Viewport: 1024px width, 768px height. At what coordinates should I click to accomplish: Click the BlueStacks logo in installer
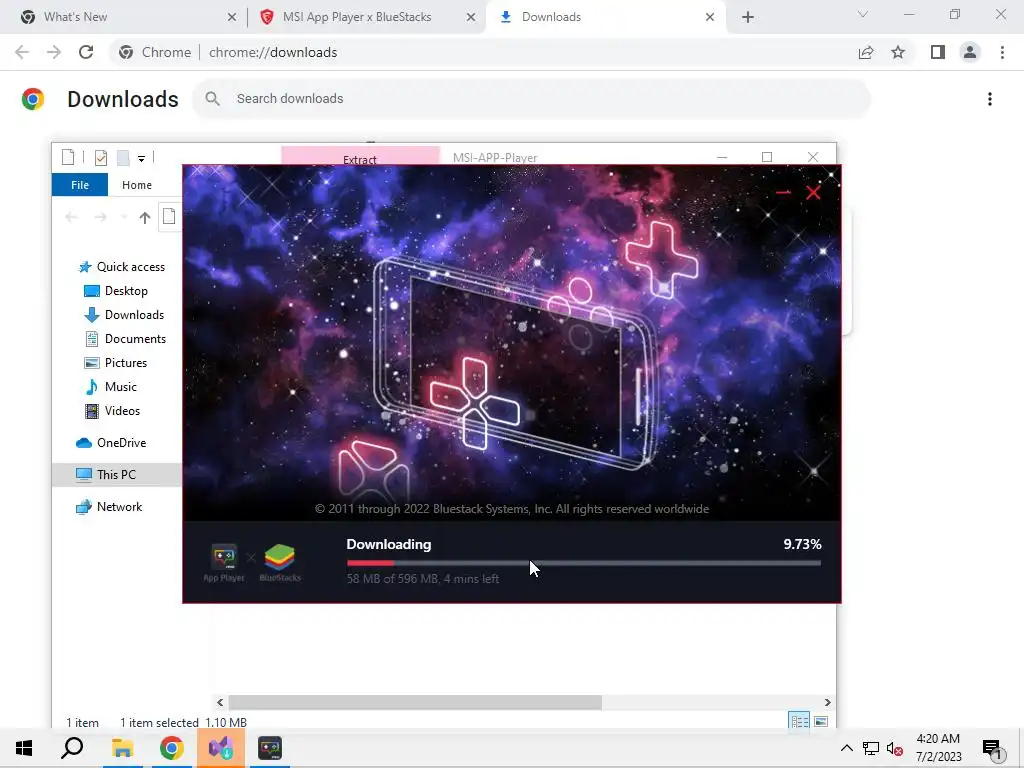click(x=280, y=563)
